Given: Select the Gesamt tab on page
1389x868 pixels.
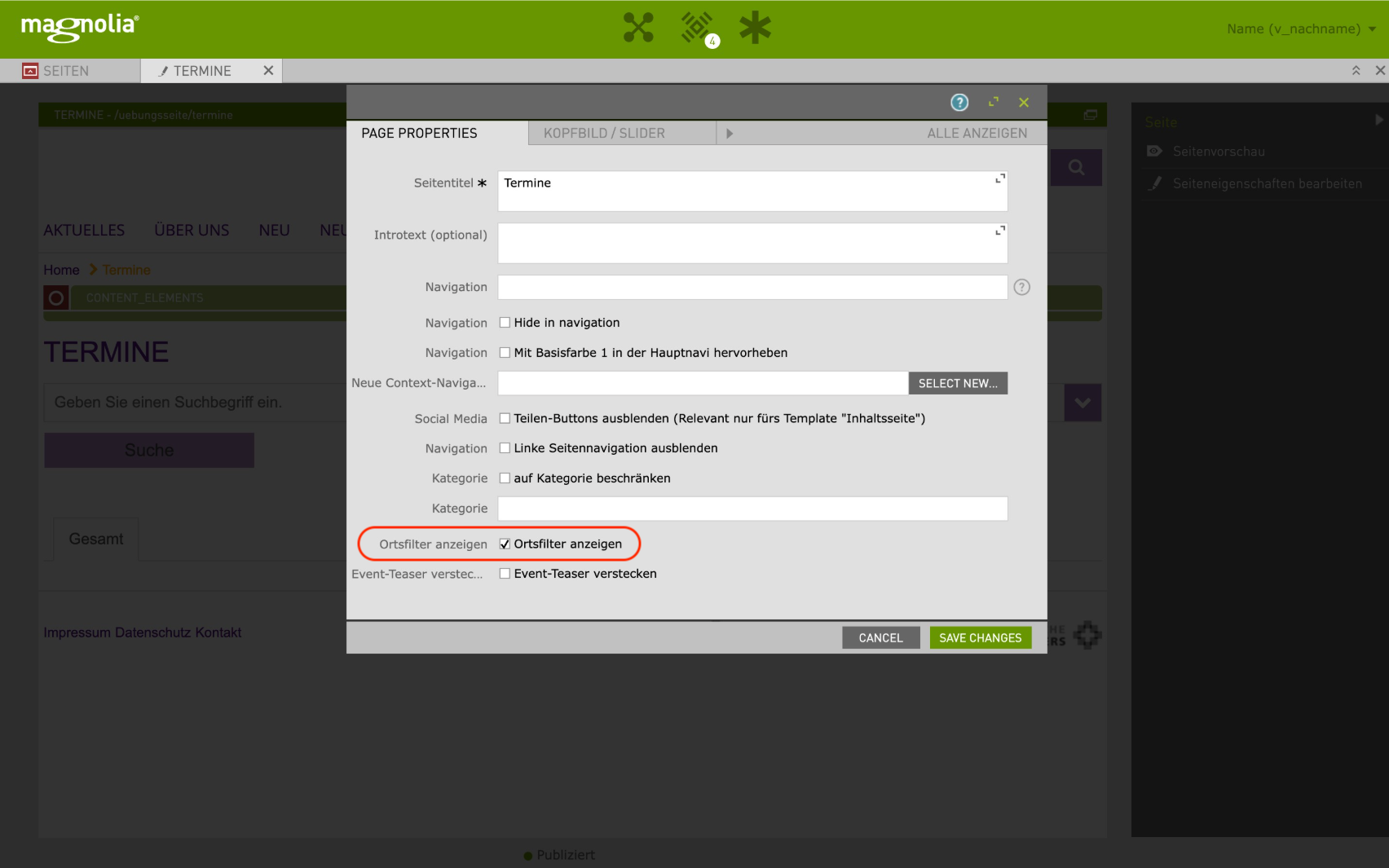Looking at the screenshot, I should pos(96,539).
